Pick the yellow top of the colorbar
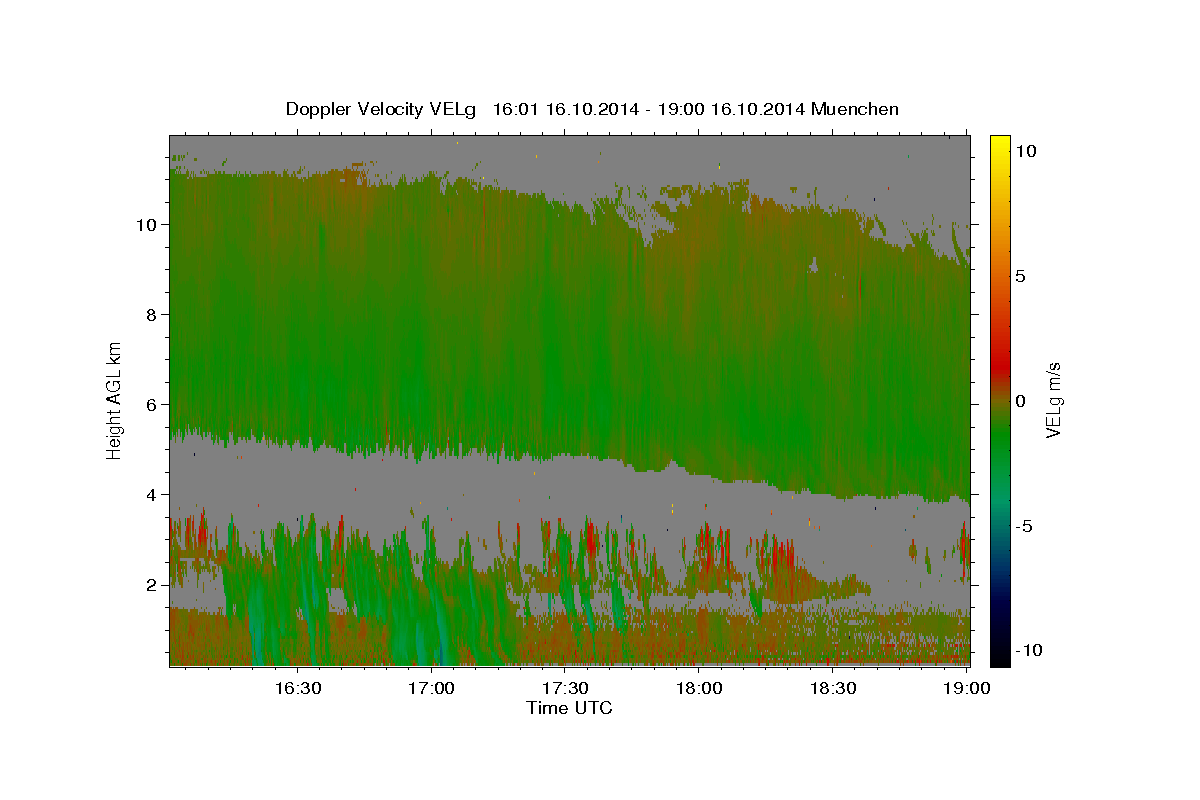 (x=1000, y=146)
